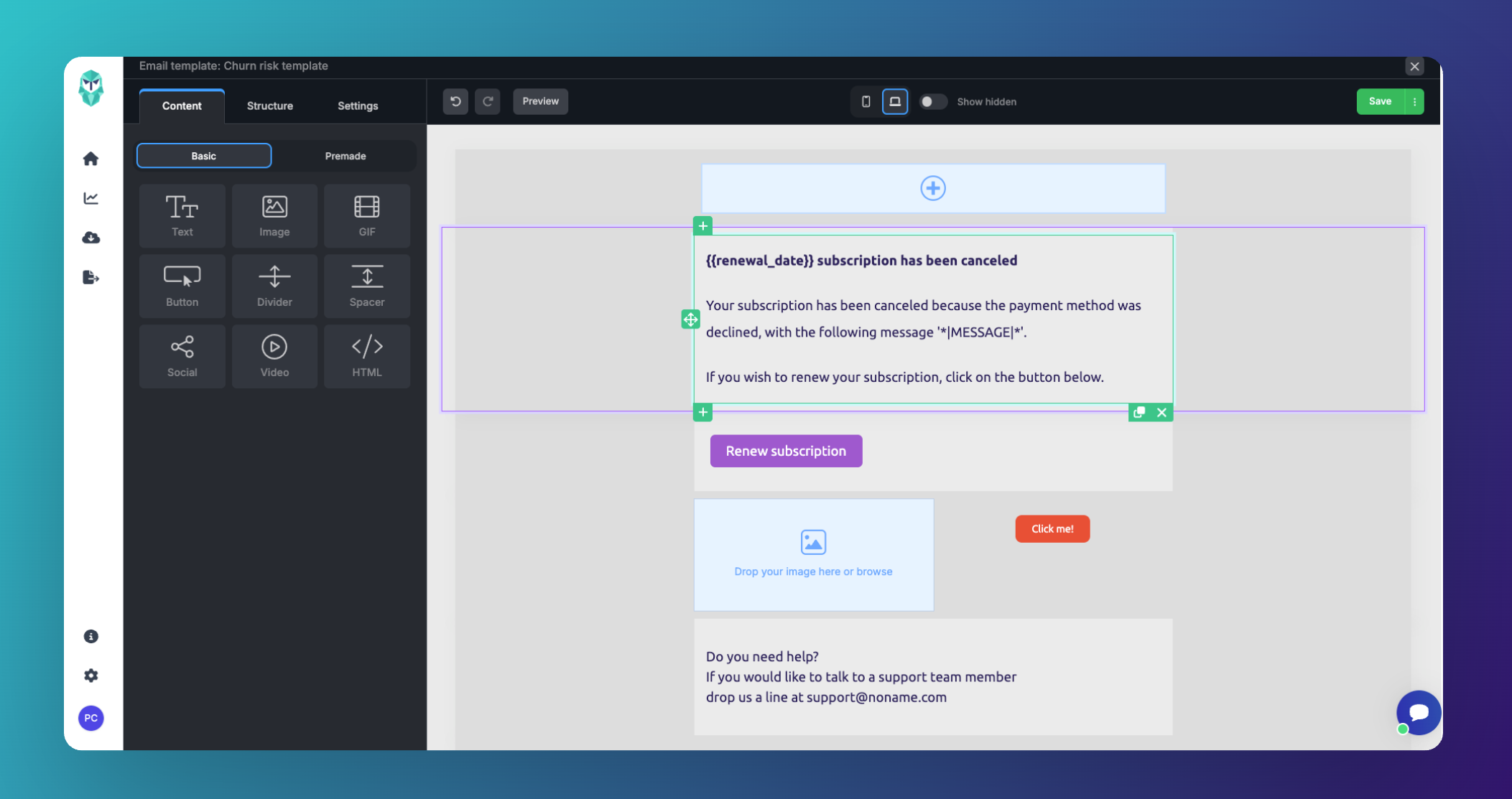The image size is (1512, 799).
Task: Click the image drop placeholder area
Action: 813,554
